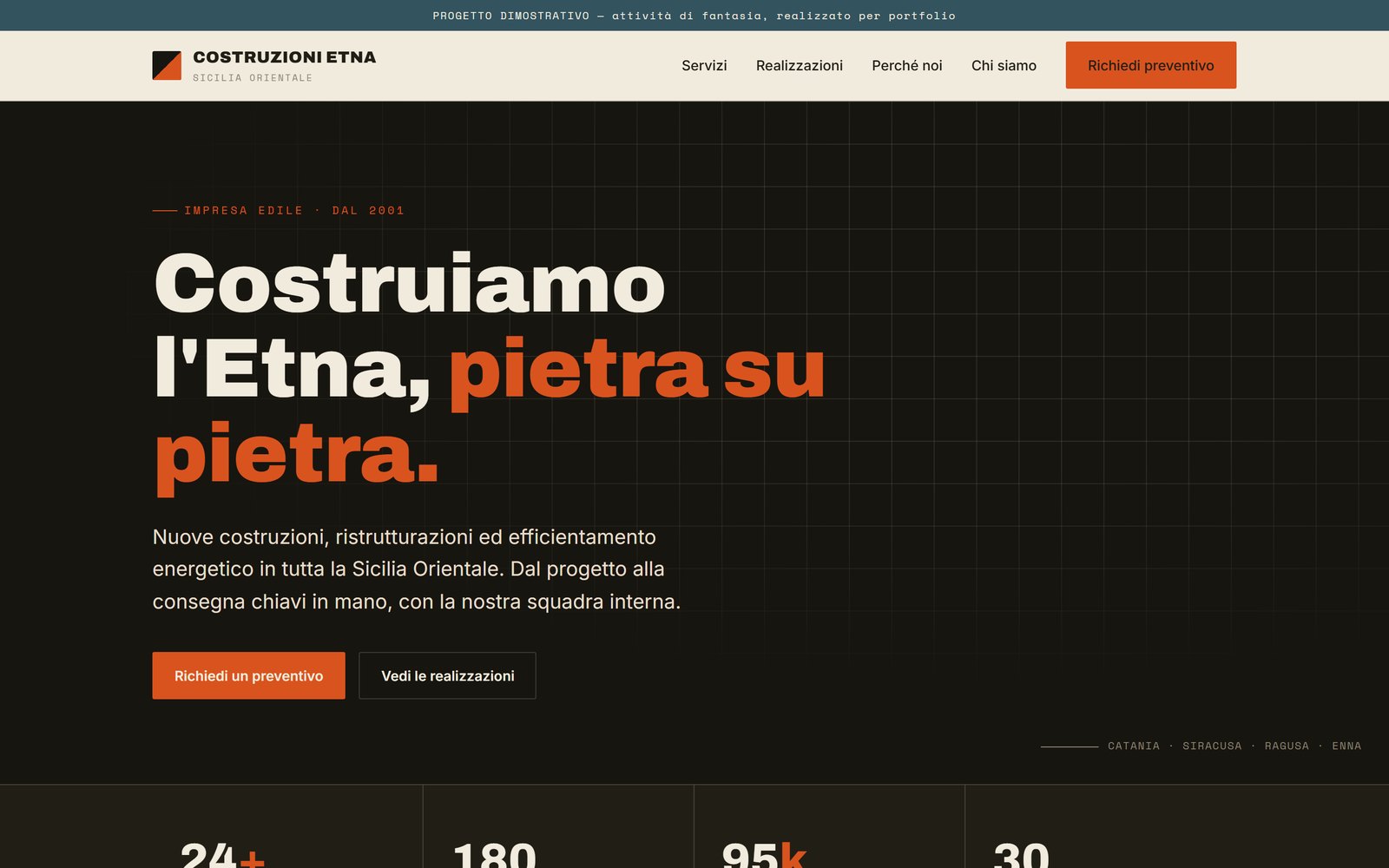This screenshot has height=868, width=1389.
Task: Click the Richiedi preventivo header button
Action: pyautogui.click(x=1150, y=65)
